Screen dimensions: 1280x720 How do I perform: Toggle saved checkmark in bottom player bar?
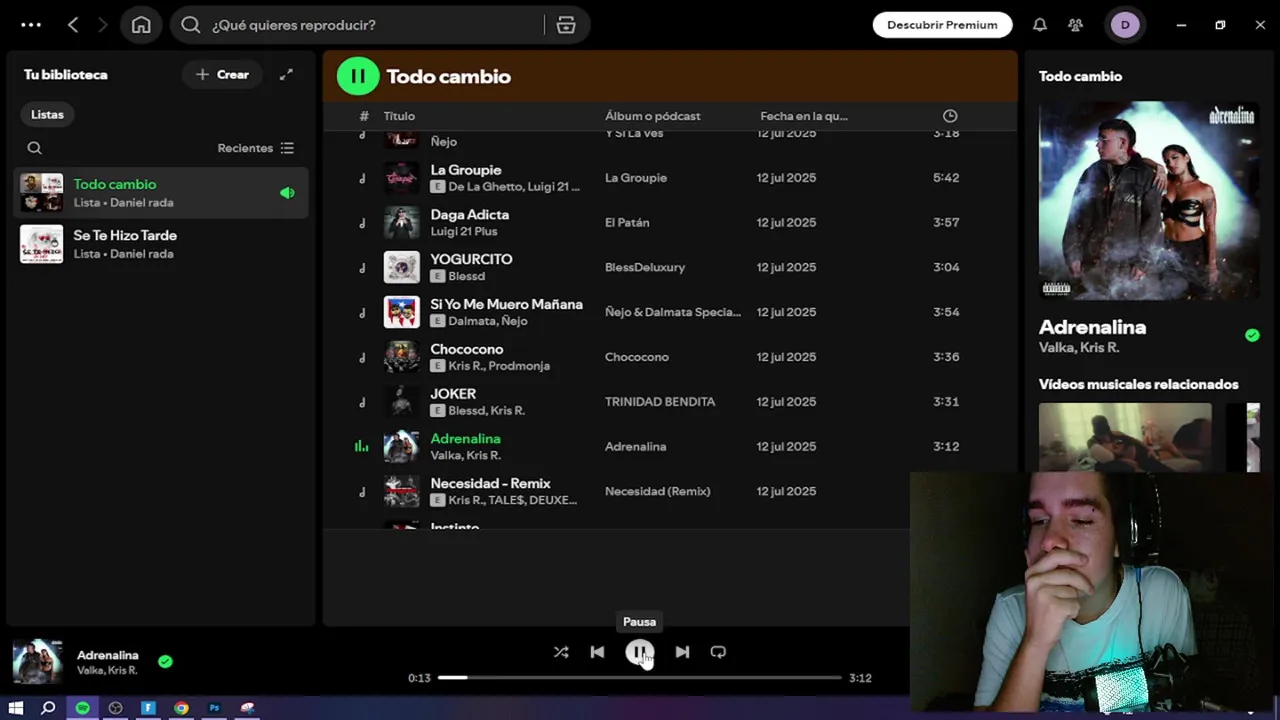click(x=165, y=661)
